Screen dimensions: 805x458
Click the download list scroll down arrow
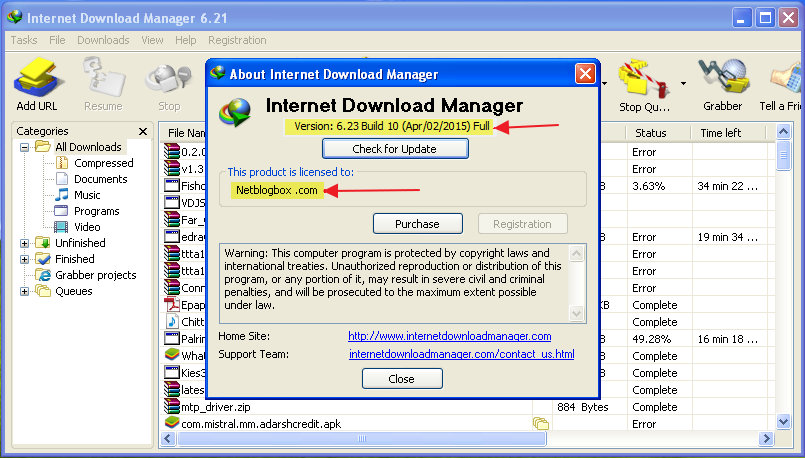point(783,422)
